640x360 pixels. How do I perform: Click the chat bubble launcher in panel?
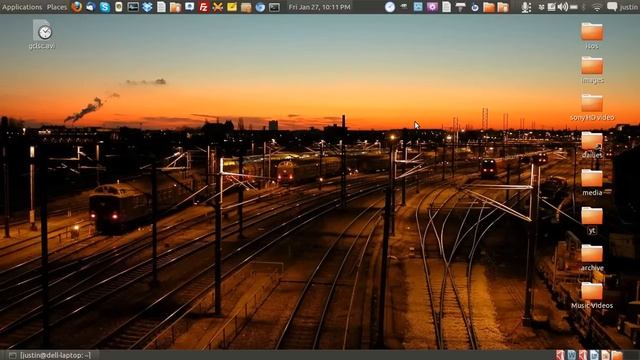(189, 7)
